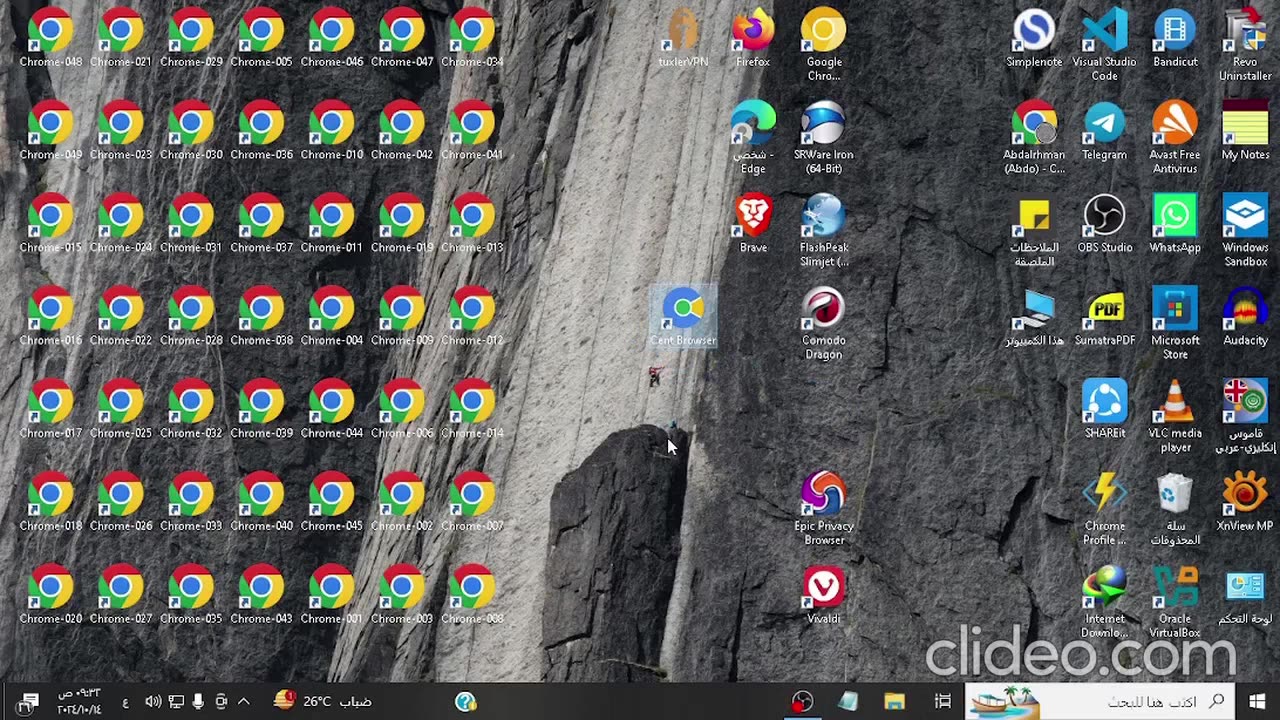Select the Chrome-026 profile shortcut
Viewport: 1280px width, 720px height.
pos(121,503)
